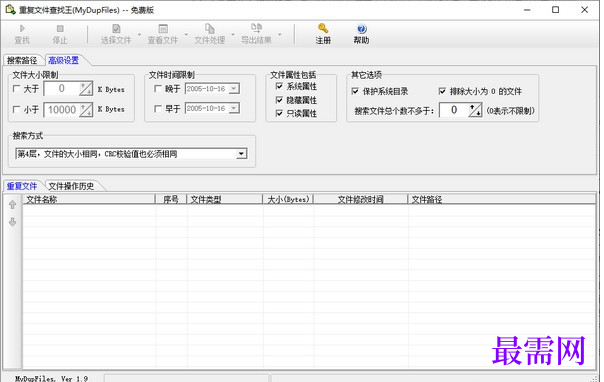Click the MyDupFiles Ver 1.9 status text
604x382 pixels.
(x=52, y=379)
